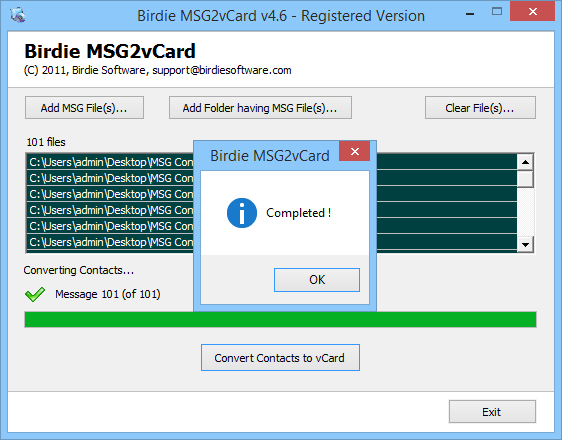Add MSG File(s) button
The width and height of the screenshot is (562, 440).
84,107
